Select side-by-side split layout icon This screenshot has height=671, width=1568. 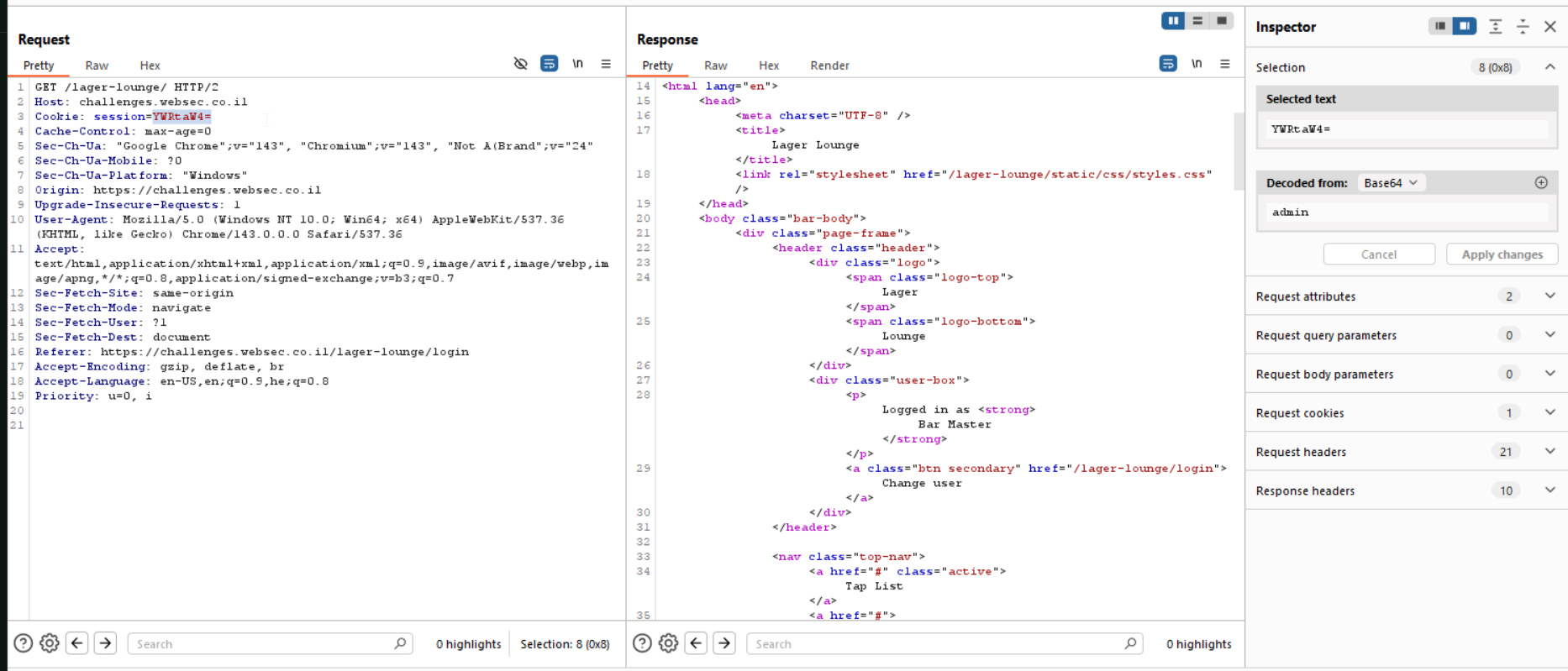point(1173,21)
